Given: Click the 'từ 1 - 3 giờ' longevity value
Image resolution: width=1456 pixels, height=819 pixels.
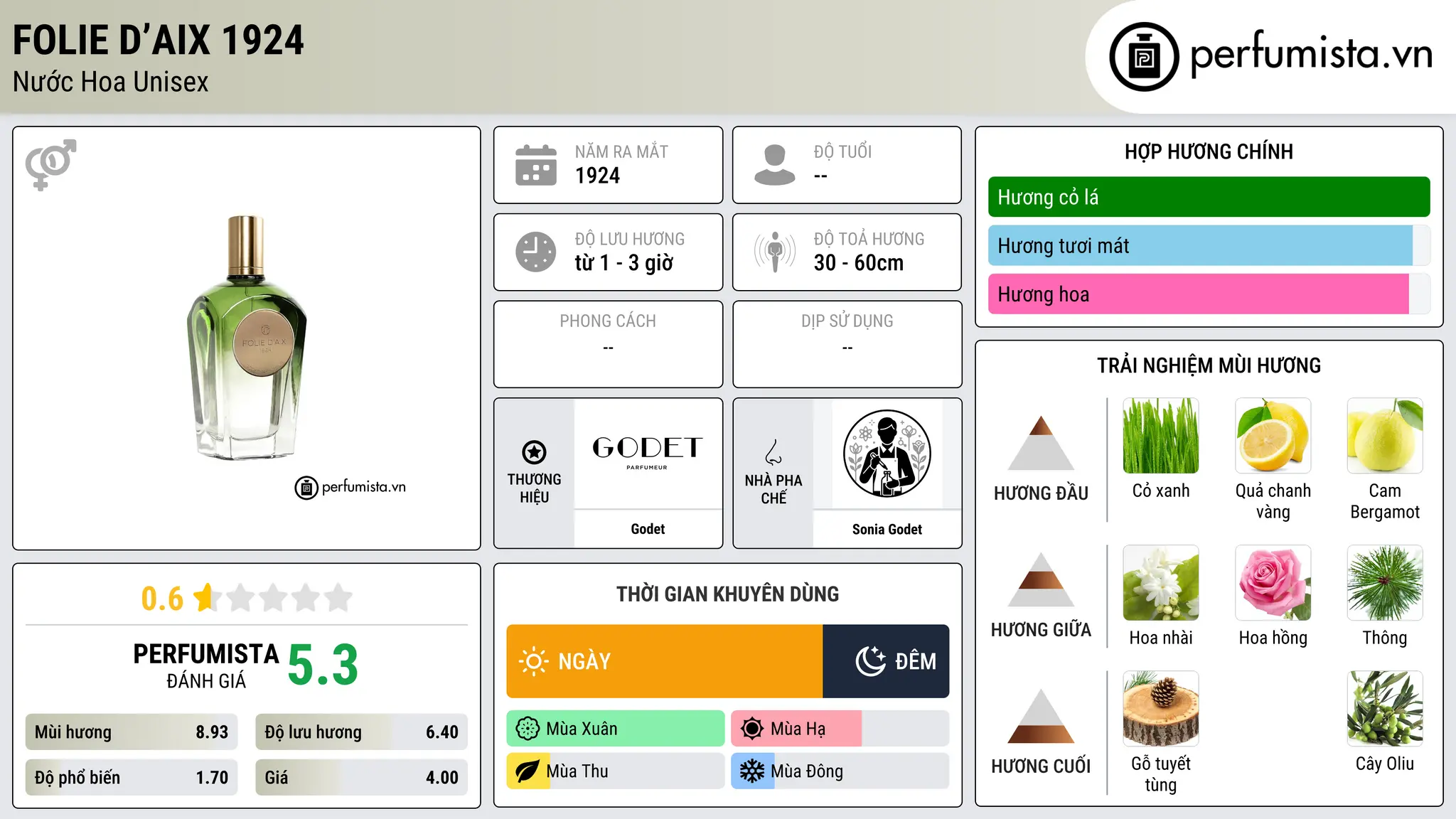Looking at the screenshot, I should 623,263.
